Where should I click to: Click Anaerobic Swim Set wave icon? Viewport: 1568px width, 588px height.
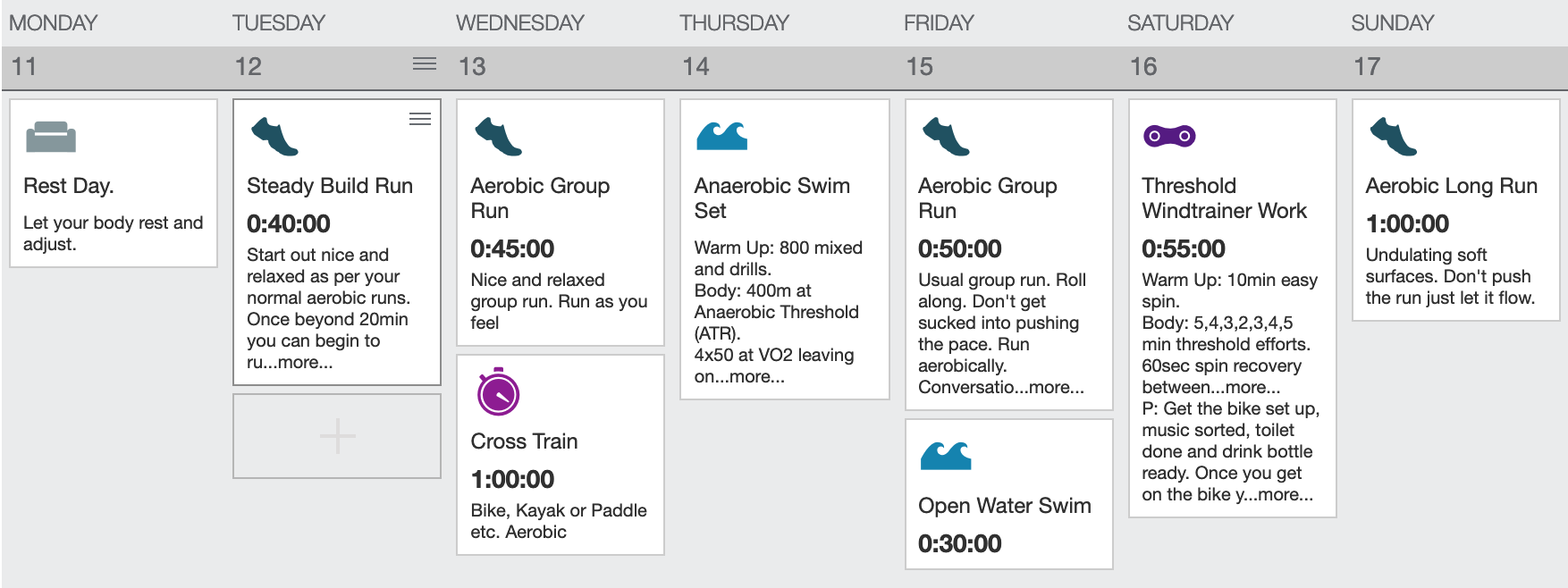pos(721,135)
